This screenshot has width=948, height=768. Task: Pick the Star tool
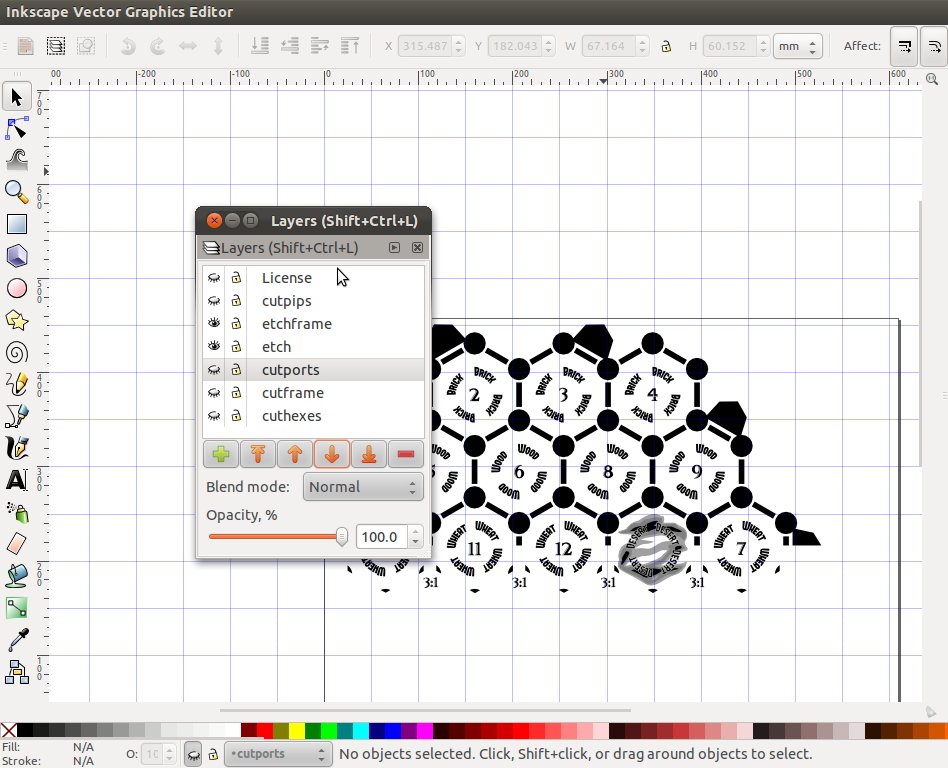point(16,320)
